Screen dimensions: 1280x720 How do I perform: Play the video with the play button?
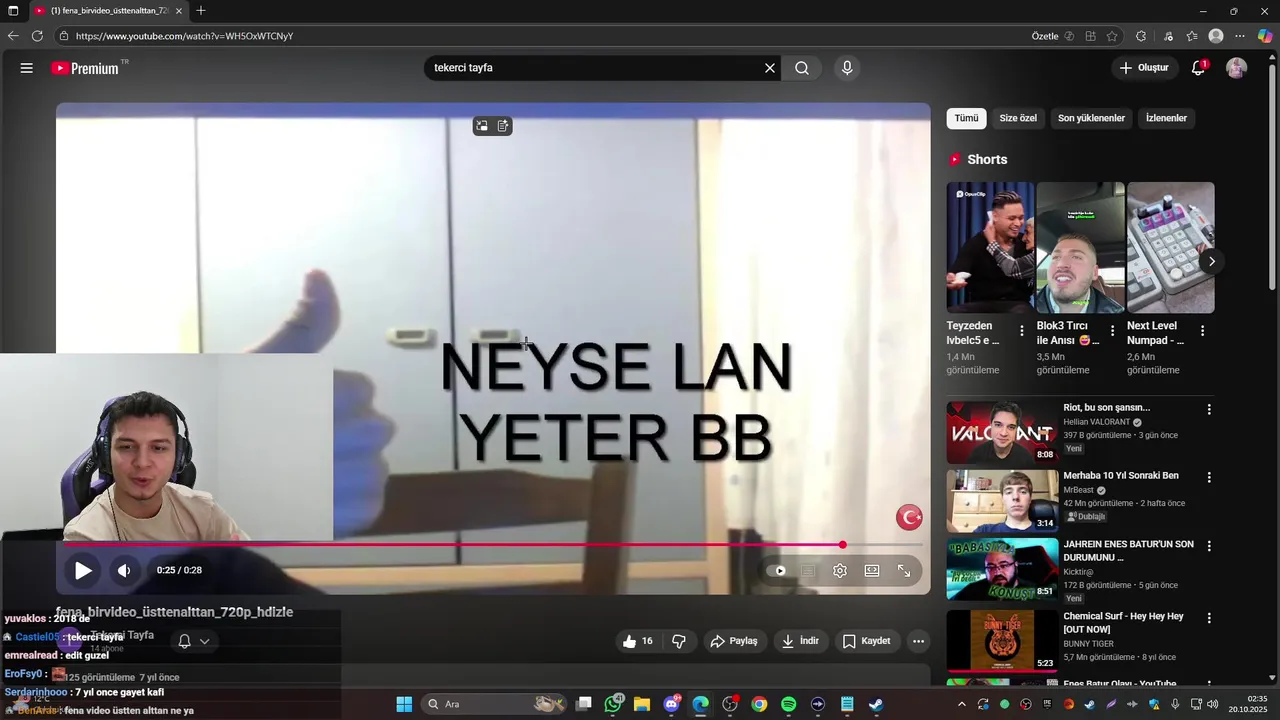[x=83, y=570]
